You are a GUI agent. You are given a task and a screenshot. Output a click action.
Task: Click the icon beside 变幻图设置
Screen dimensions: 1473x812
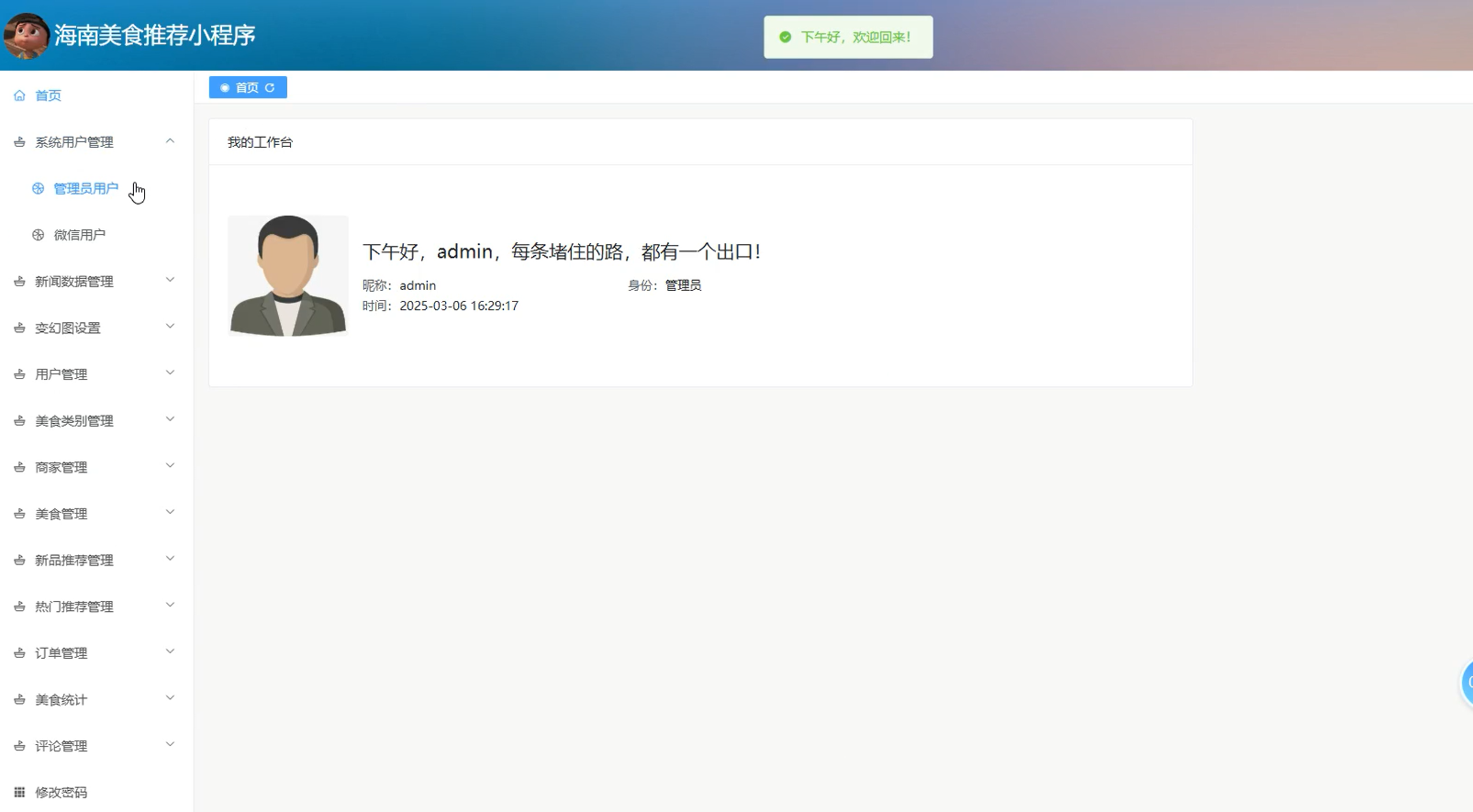(19, 328)
